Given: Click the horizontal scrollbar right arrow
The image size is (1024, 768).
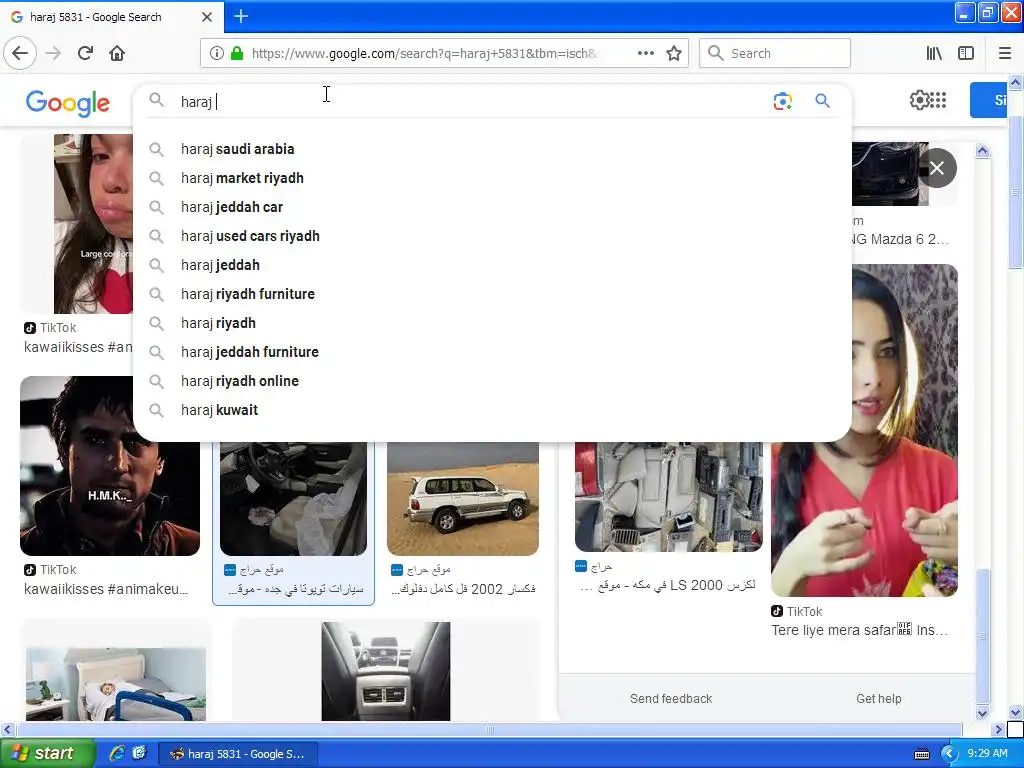Looking at the screenshot, I should [998, 729].
